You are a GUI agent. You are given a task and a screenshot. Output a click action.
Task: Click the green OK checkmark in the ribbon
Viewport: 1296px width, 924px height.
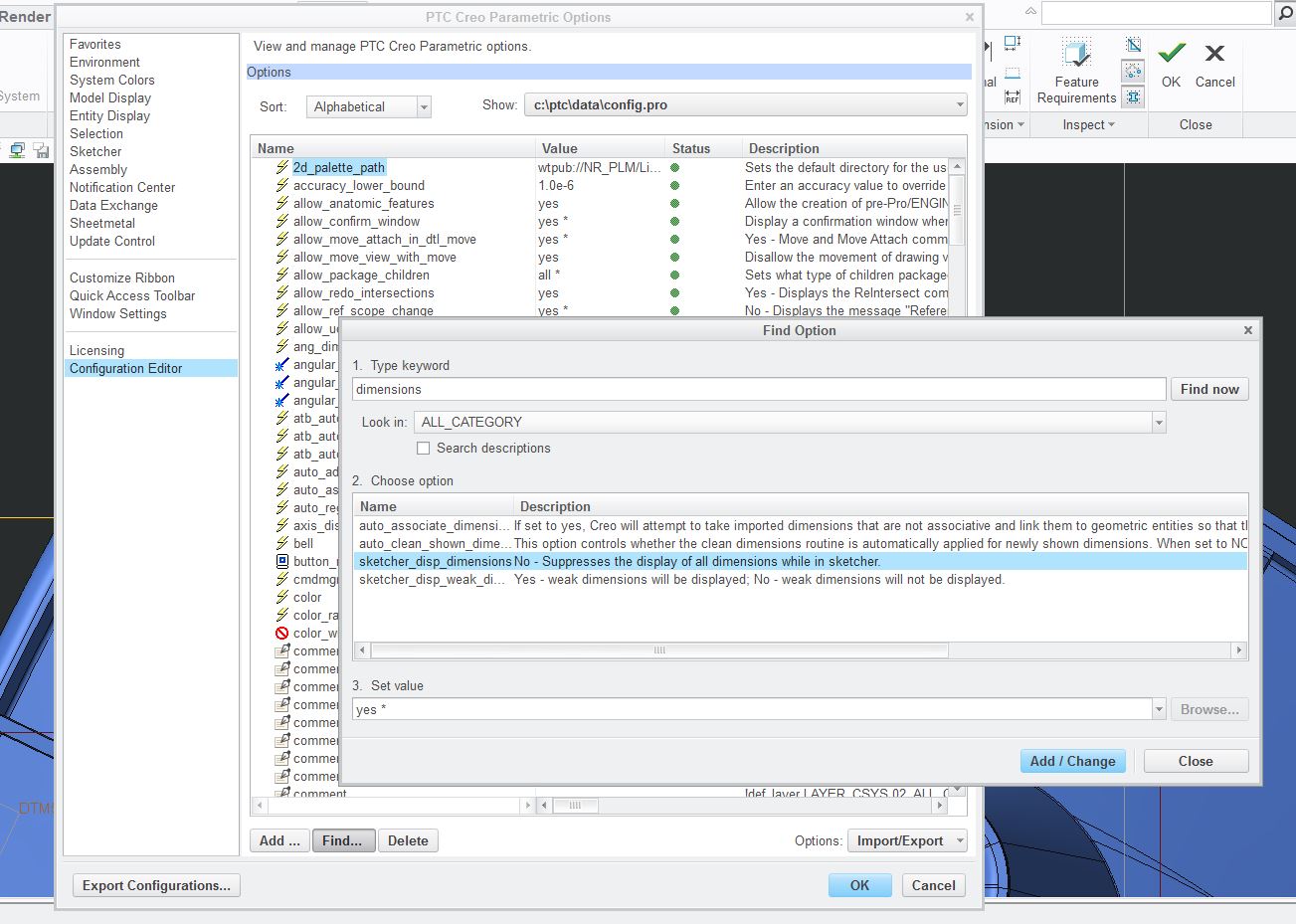point(1171,55)
